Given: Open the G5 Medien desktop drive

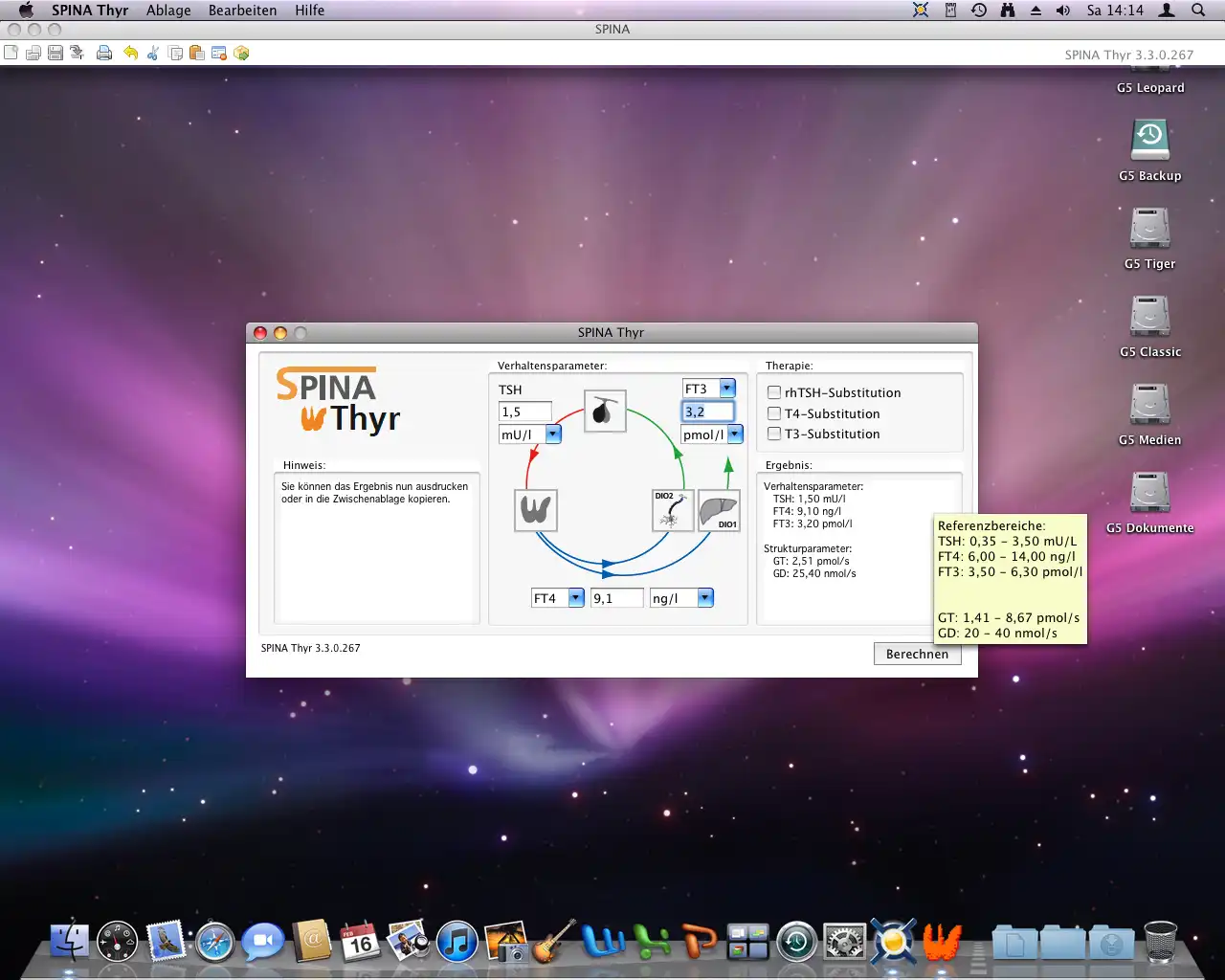Looking at the screenshot, I should 1150,414.
